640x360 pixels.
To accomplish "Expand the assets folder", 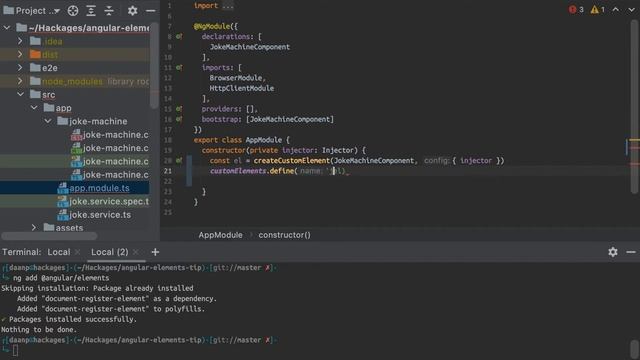I will click(34, 228).
